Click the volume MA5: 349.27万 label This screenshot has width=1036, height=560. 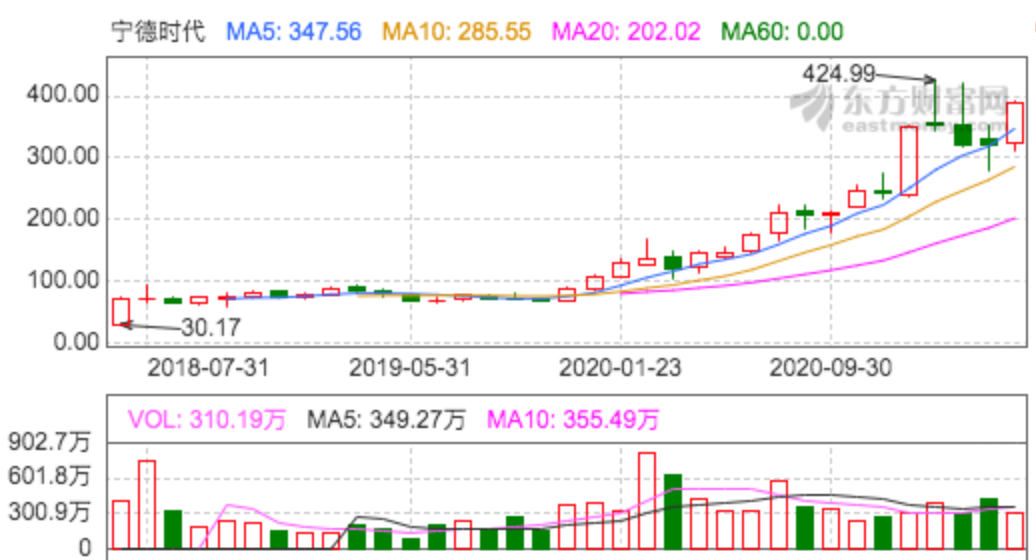(x=387, y=419)
